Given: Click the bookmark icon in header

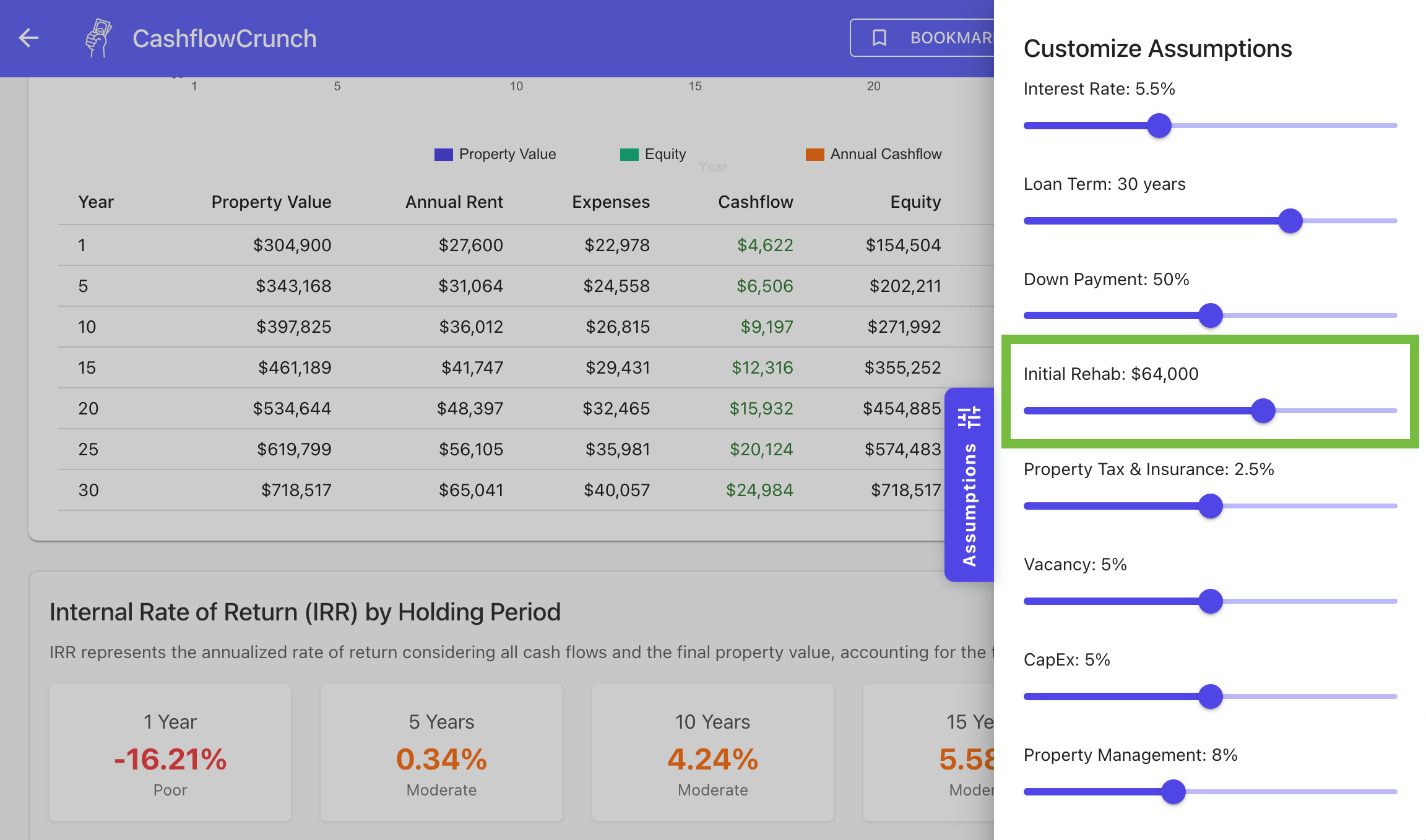Looking at the screenshot, I should 879,38.
